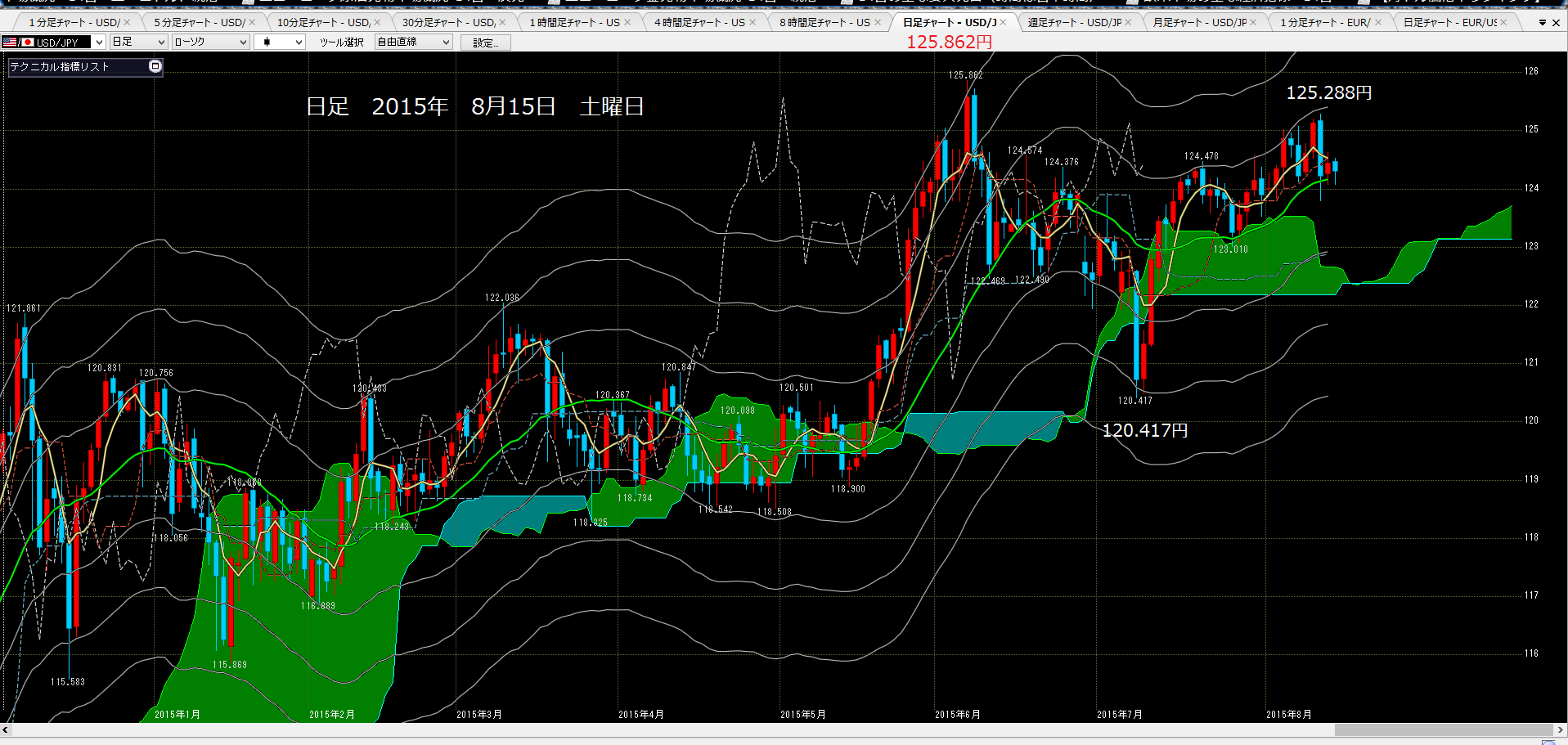Click the X beside the tab list arrow
The height and width of the screenshot is (745, 1568).
coord(1556,23)
